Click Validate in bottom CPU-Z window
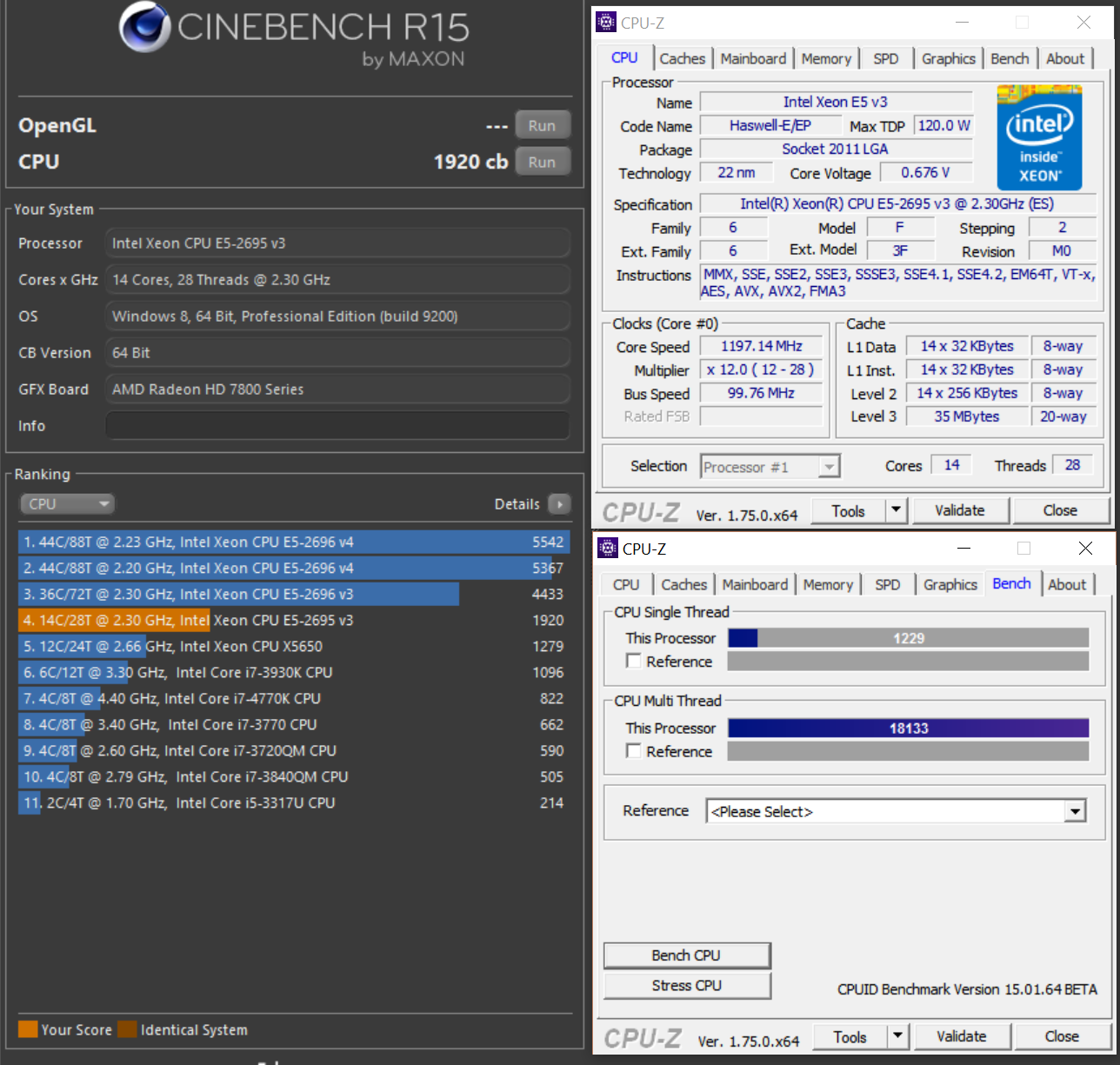The image size is (1120, 1065). 962,1036
